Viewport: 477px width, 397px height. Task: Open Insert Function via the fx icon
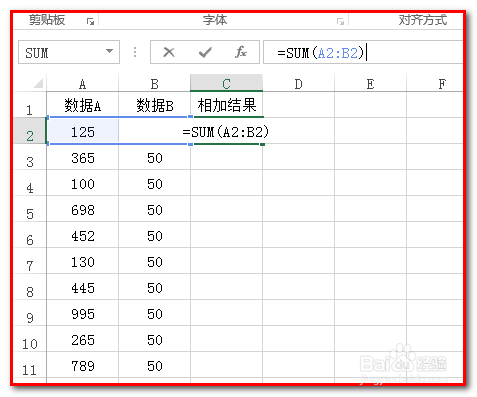coord(241,52)
